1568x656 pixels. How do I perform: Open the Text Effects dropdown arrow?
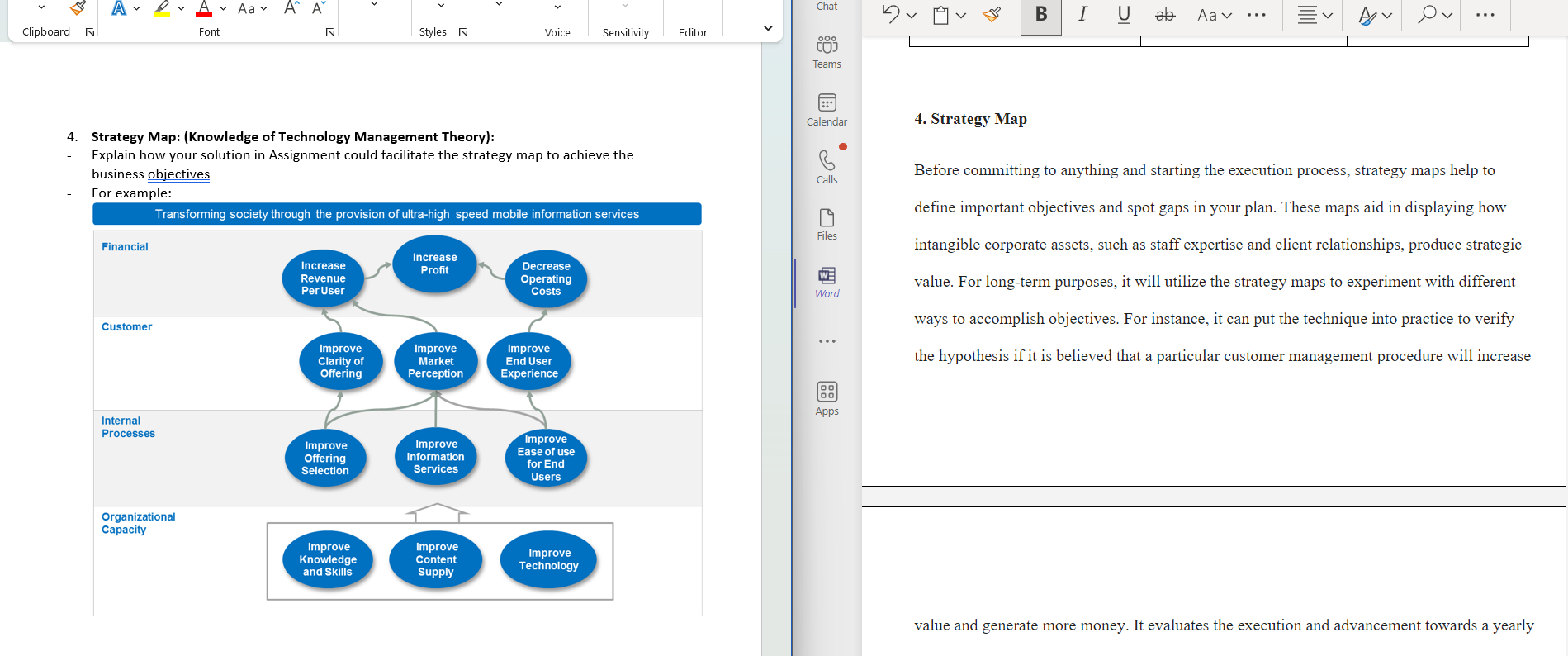[136, 8]
